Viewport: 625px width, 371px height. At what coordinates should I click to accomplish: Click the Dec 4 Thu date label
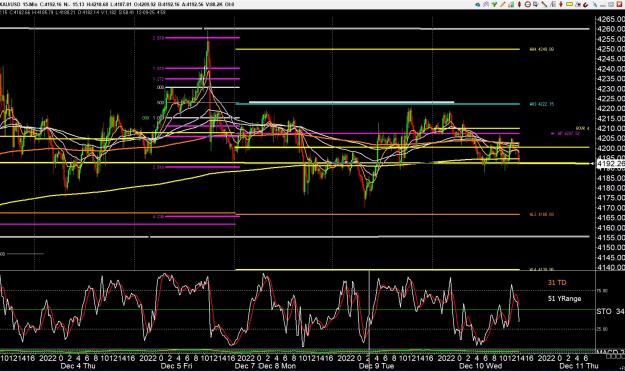(78, 366)
